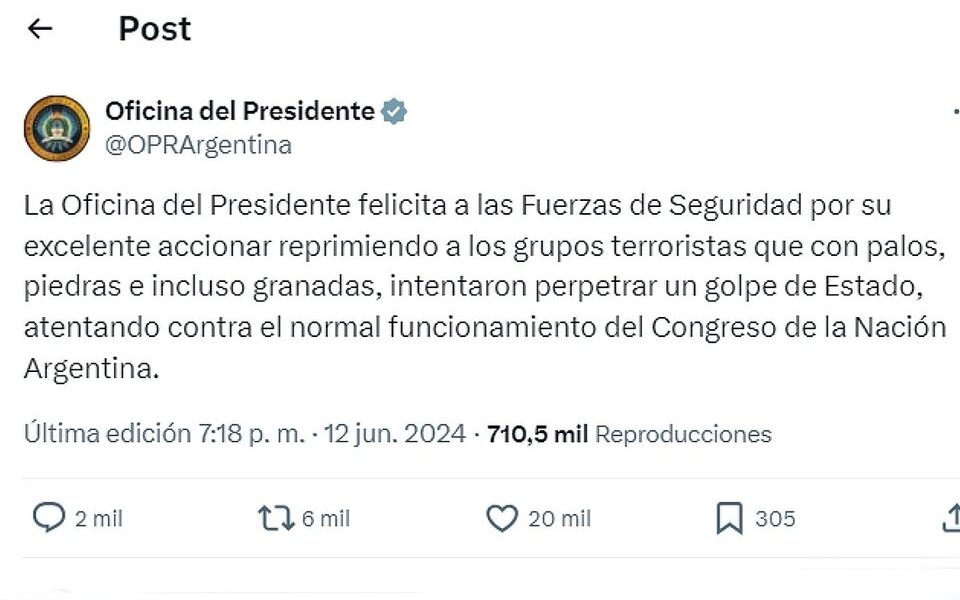View the "710,5 mil Reproducciones" view count
Screen dimensions: 960x600
coord(629,434)
